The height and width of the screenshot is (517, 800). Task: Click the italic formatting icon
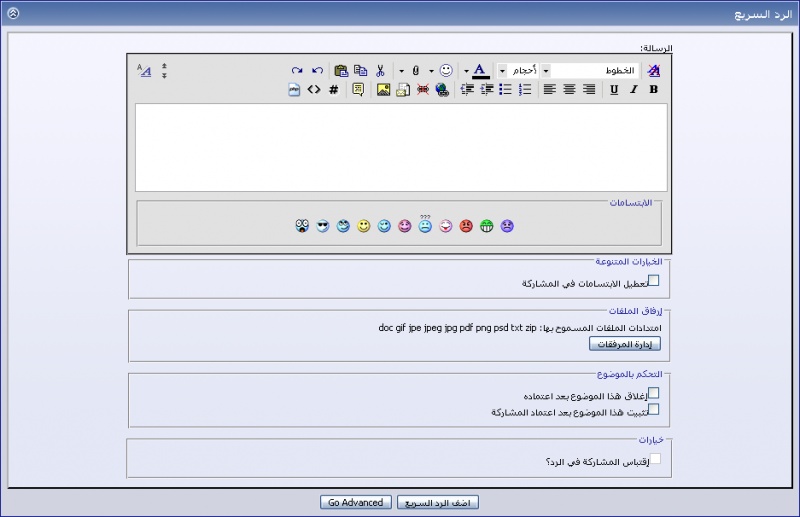point(633,90)
